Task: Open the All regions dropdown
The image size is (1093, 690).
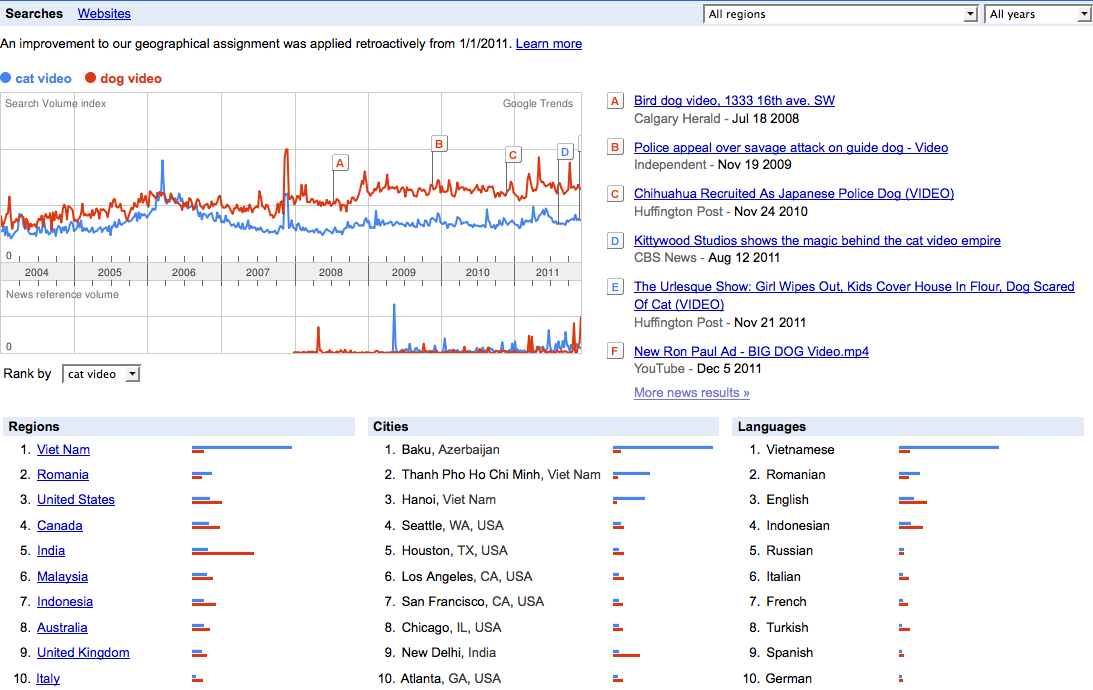Action: pyautogui.click(x=840, y=14)
